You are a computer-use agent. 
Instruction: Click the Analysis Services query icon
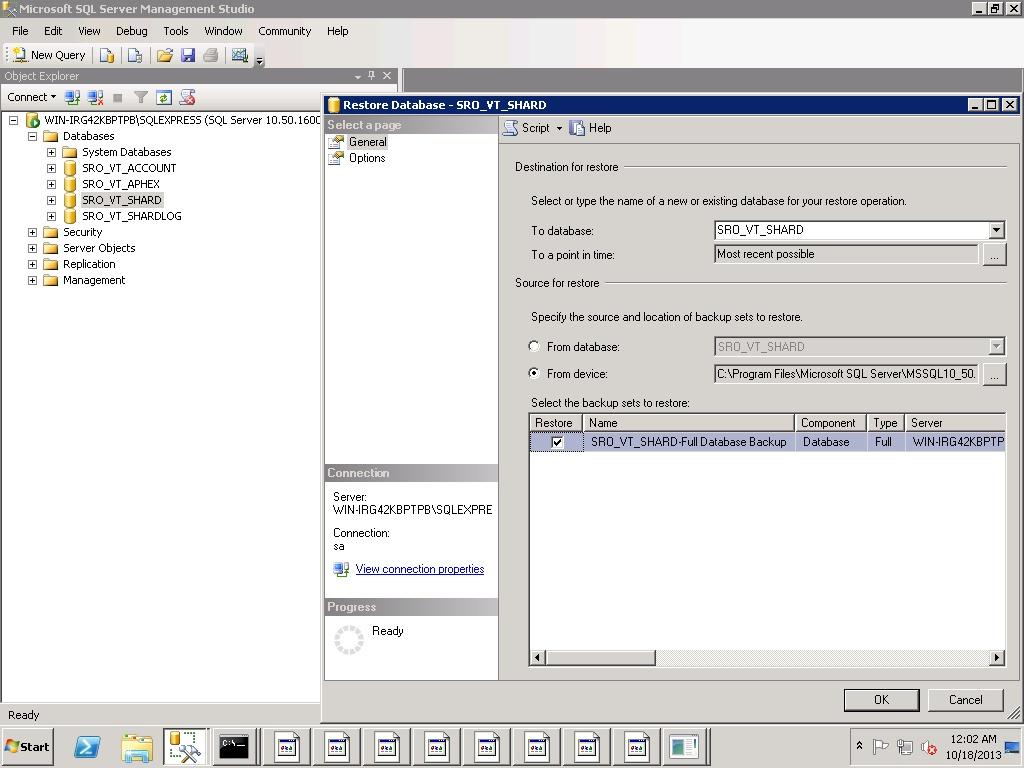(135, 56)
